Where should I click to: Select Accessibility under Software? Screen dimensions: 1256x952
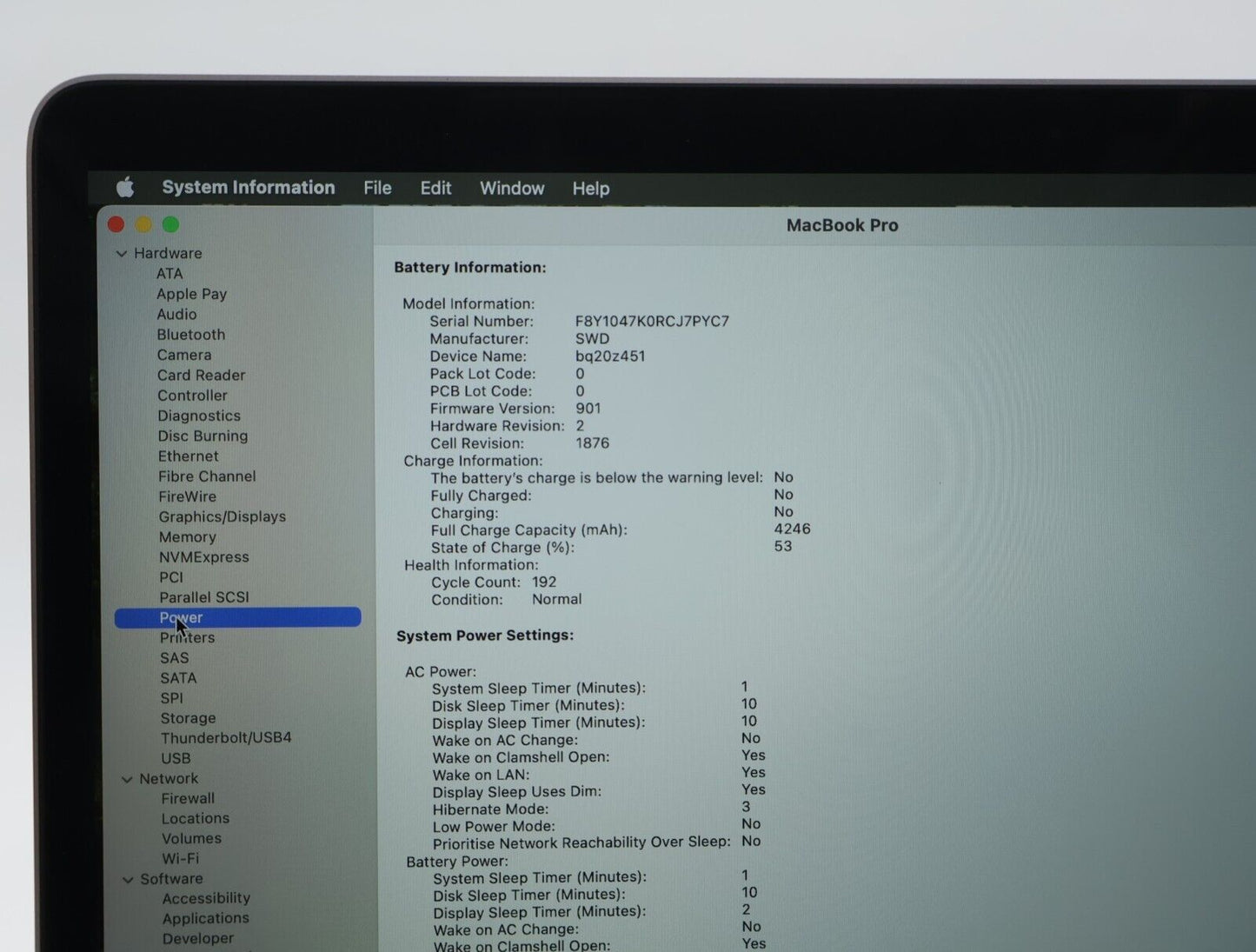point(206,898)
